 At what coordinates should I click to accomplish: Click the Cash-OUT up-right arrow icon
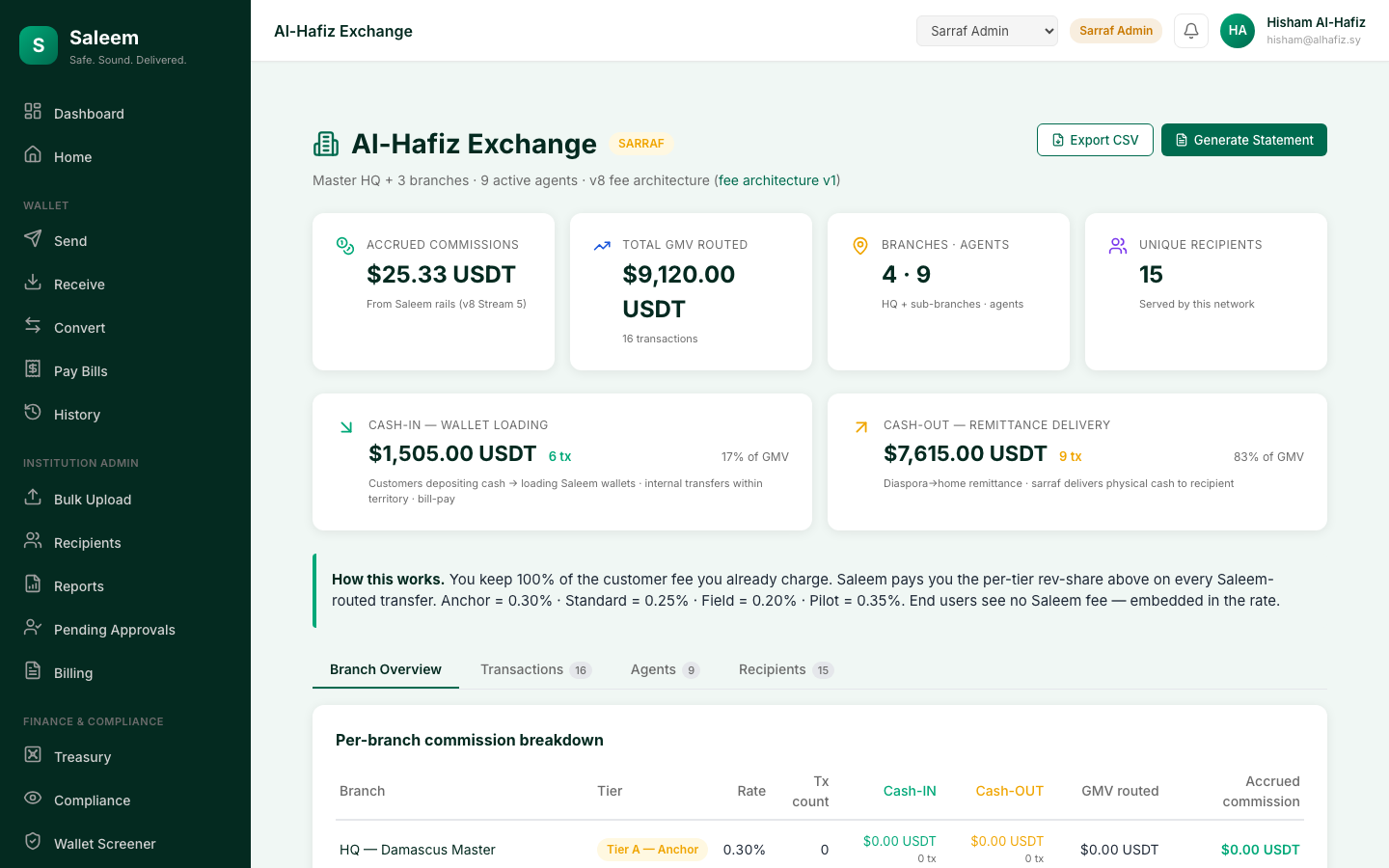861,427
